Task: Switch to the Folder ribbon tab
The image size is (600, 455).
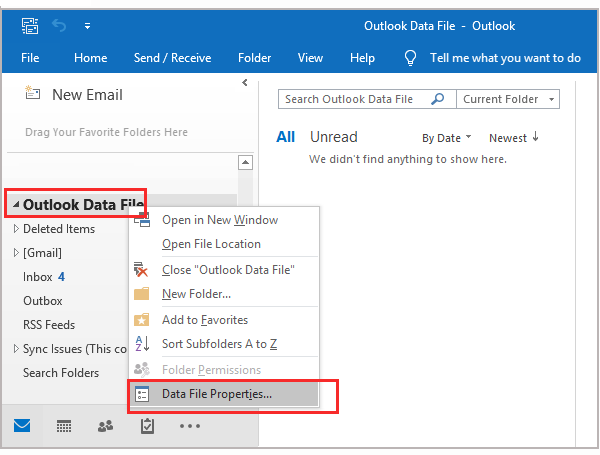Action: tap(254, 58)
